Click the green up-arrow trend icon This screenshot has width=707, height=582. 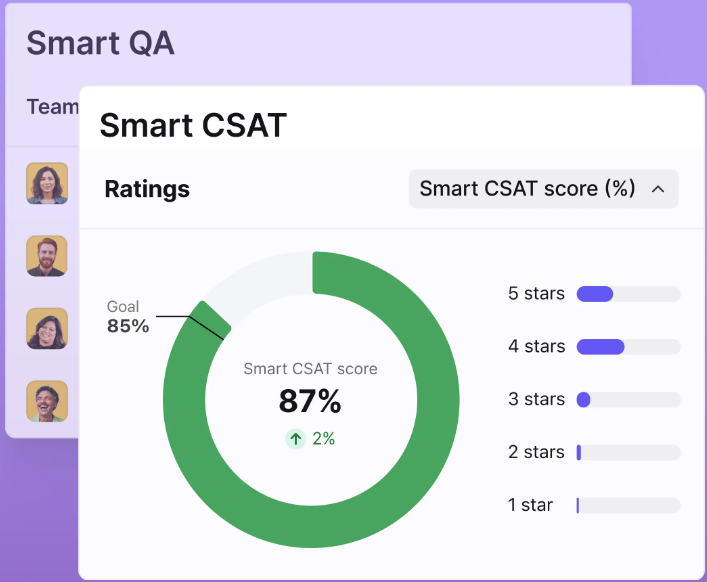point(296,439)
